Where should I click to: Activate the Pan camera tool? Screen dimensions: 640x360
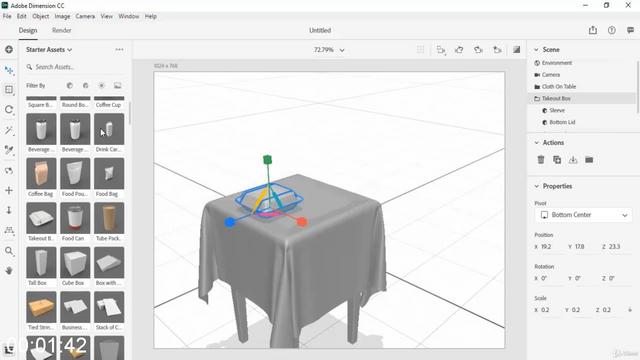tap(9, 190)
